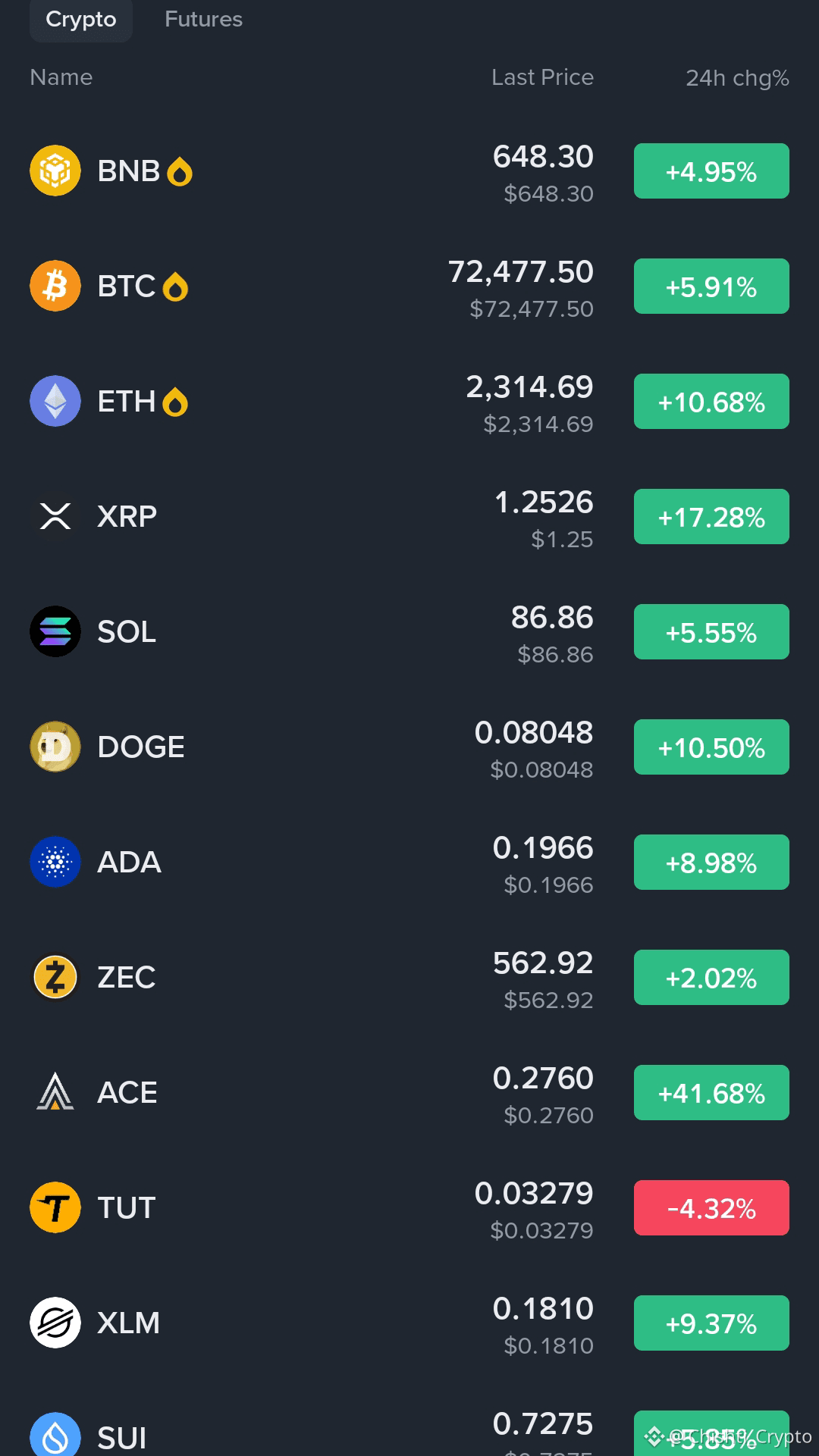This screenshot has height=1456, width=819.
Task: Tap the Solana coin logo
Action: [55, 631]
